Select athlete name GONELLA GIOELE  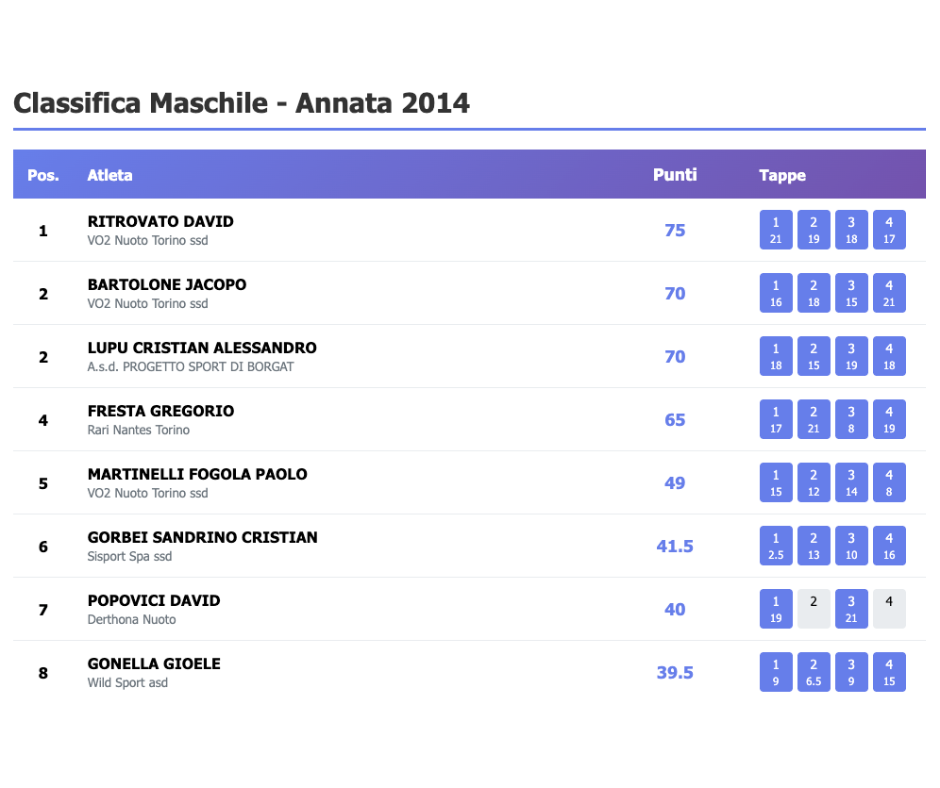tap(154, 664)
